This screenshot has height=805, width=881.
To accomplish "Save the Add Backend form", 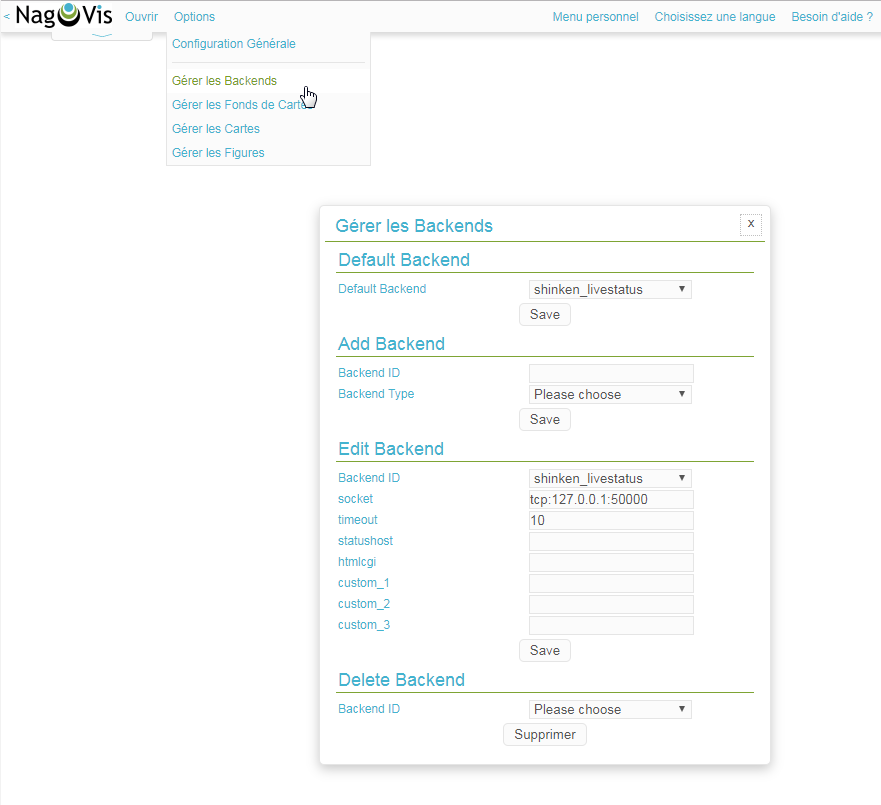I will click(x=544, y=419).
